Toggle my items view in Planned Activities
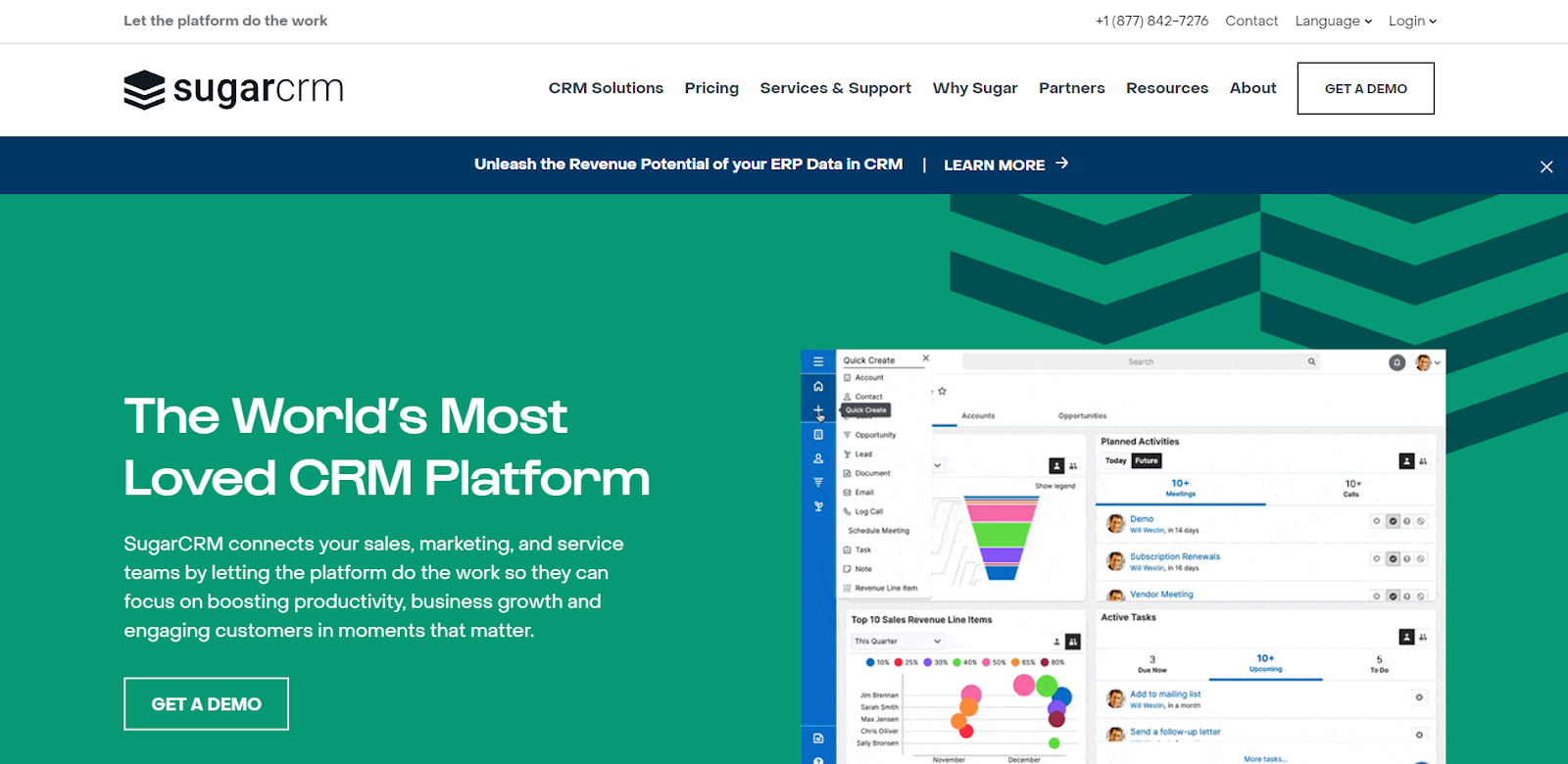 [x=1406, y=460]
